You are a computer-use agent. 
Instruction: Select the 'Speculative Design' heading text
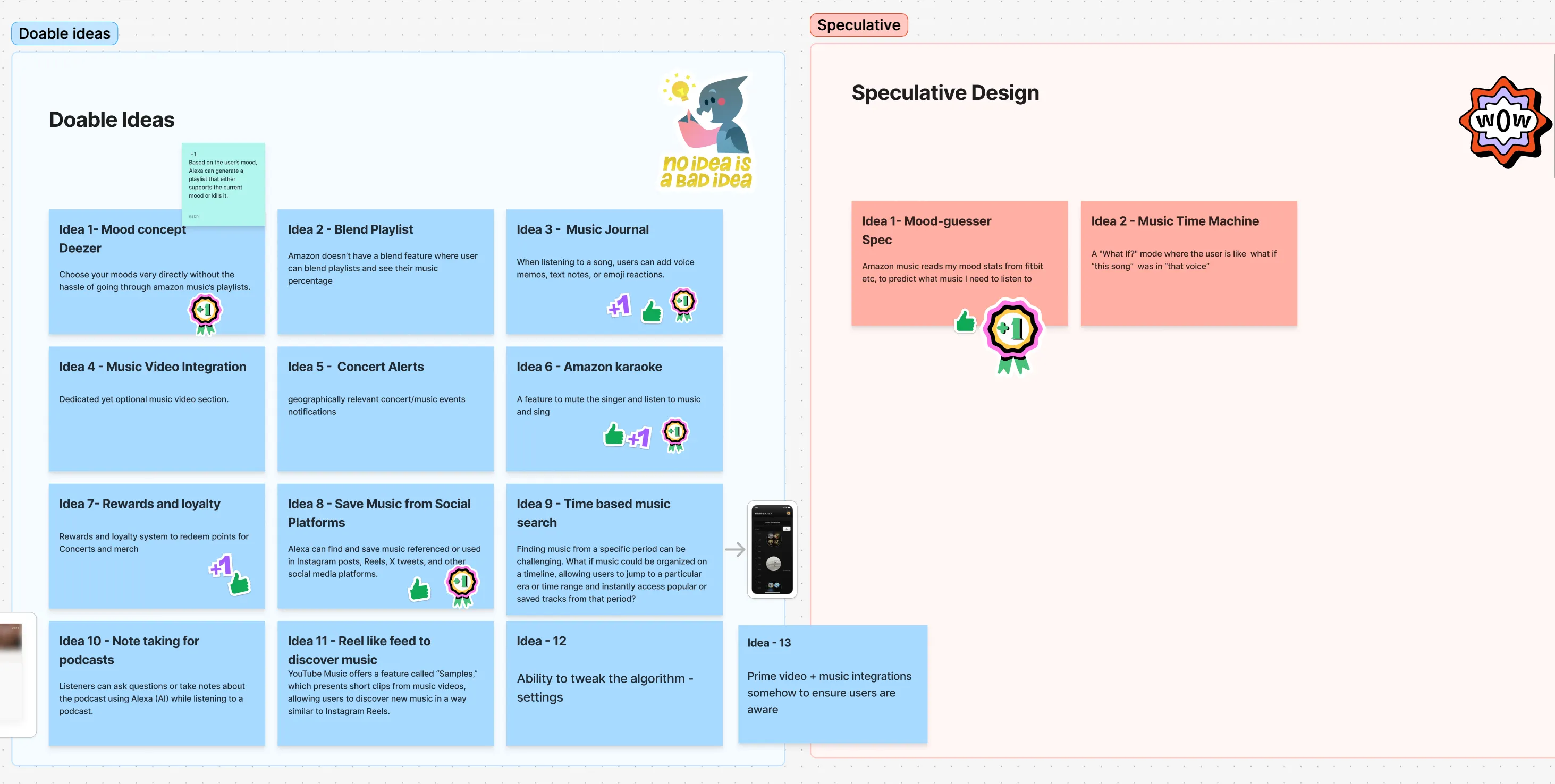click(x=945, y=93)
